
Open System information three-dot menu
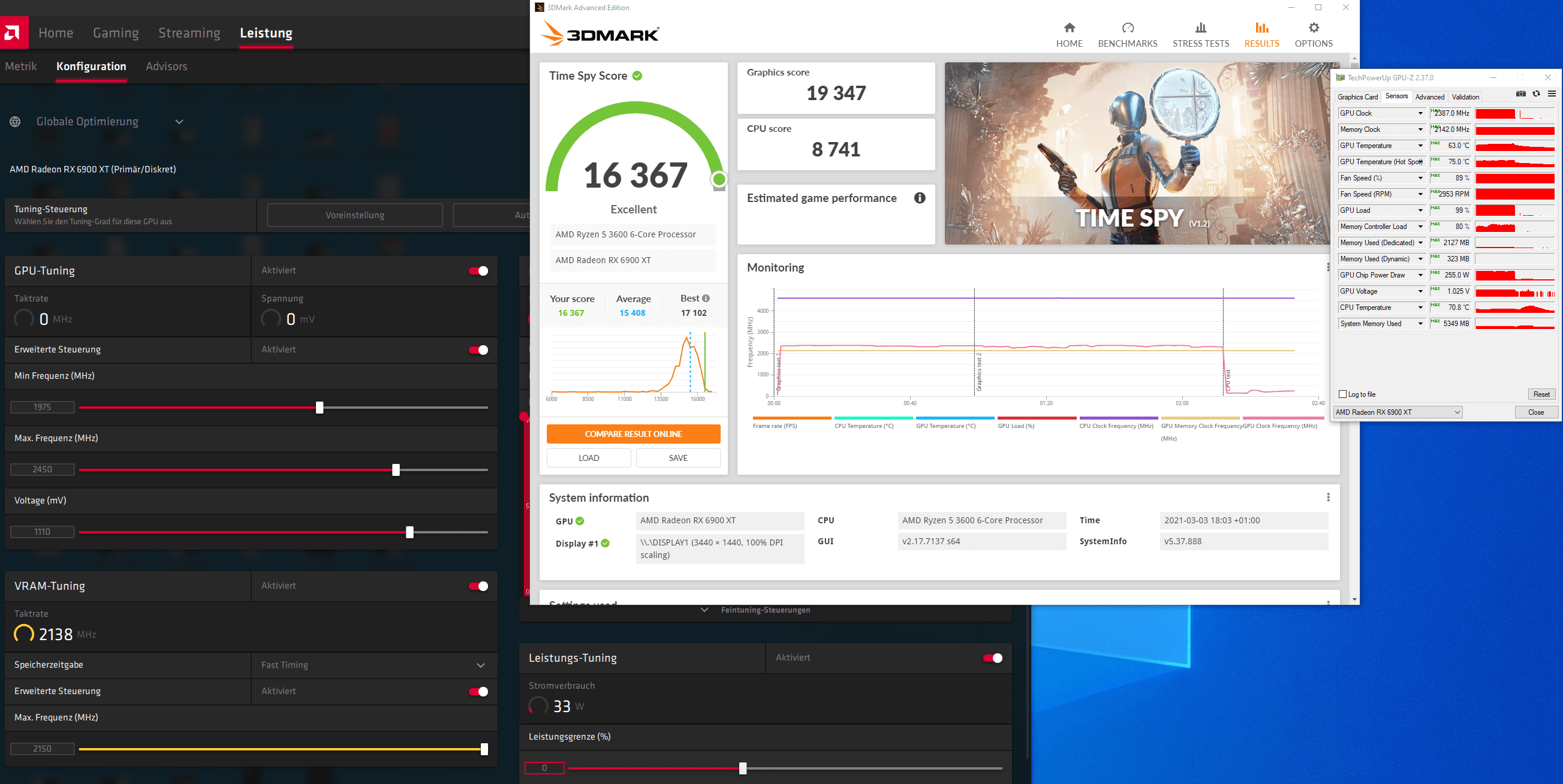(1327, 497)
